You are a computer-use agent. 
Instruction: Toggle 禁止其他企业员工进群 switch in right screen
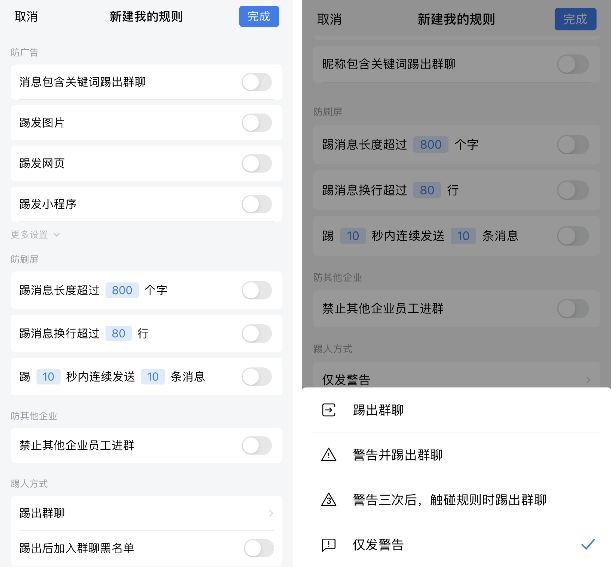coord(573,309)
